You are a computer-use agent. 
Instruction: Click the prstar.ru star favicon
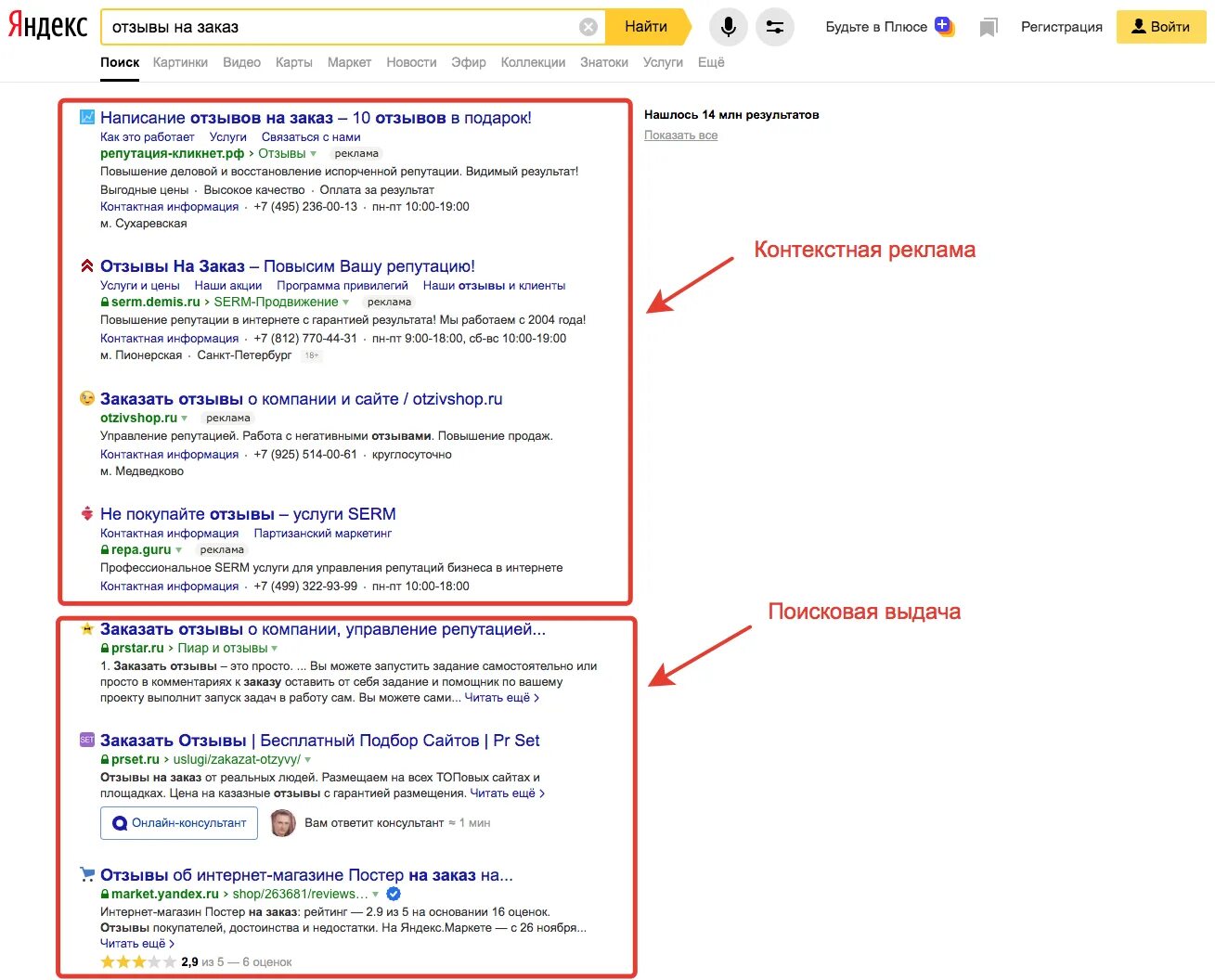pos(87,628)
